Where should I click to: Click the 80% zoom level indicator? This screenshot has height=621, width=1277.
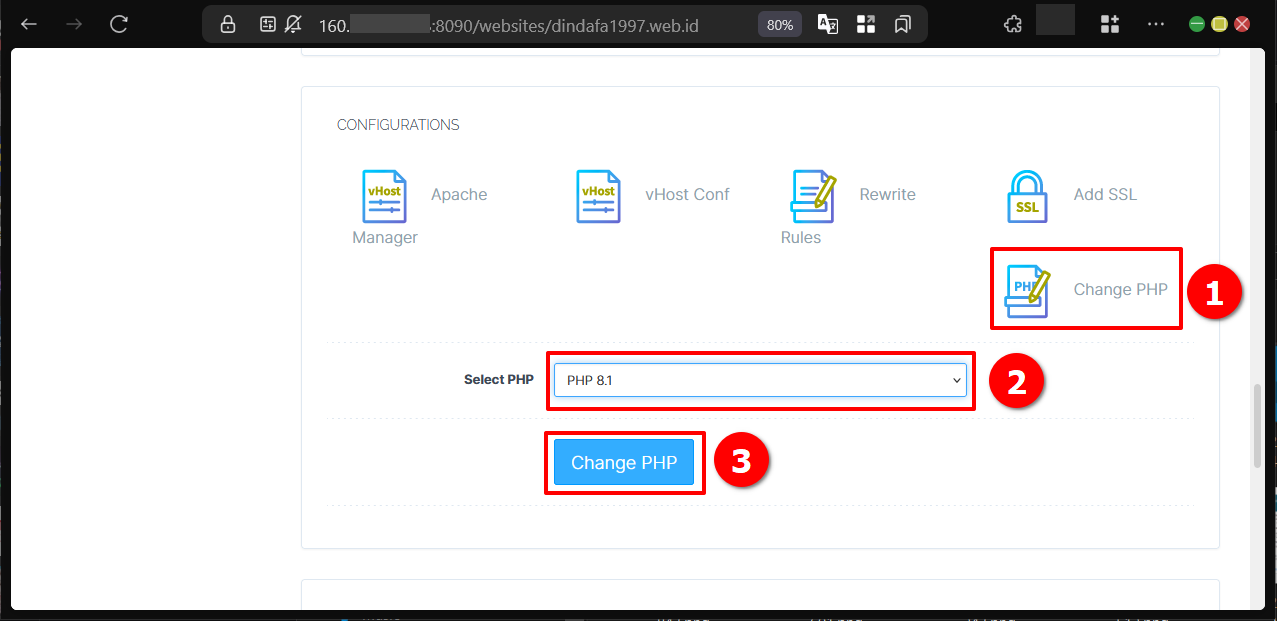(x=779, y=24)
